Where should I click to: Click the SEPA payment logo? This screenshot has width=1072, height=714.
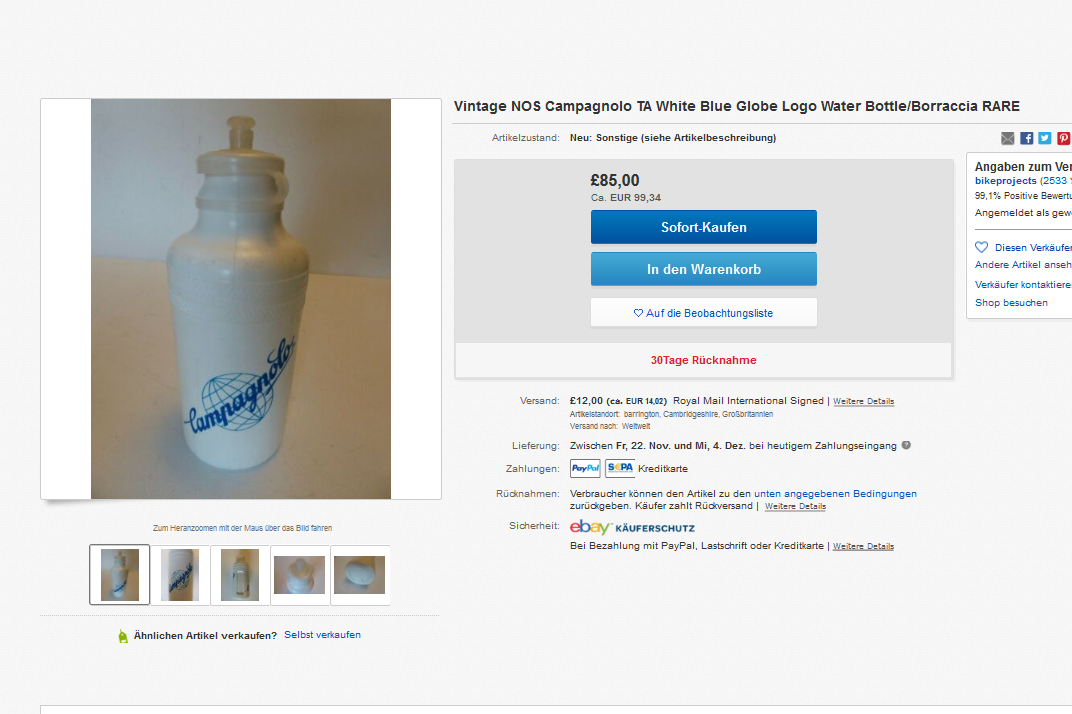pos(620,468)
